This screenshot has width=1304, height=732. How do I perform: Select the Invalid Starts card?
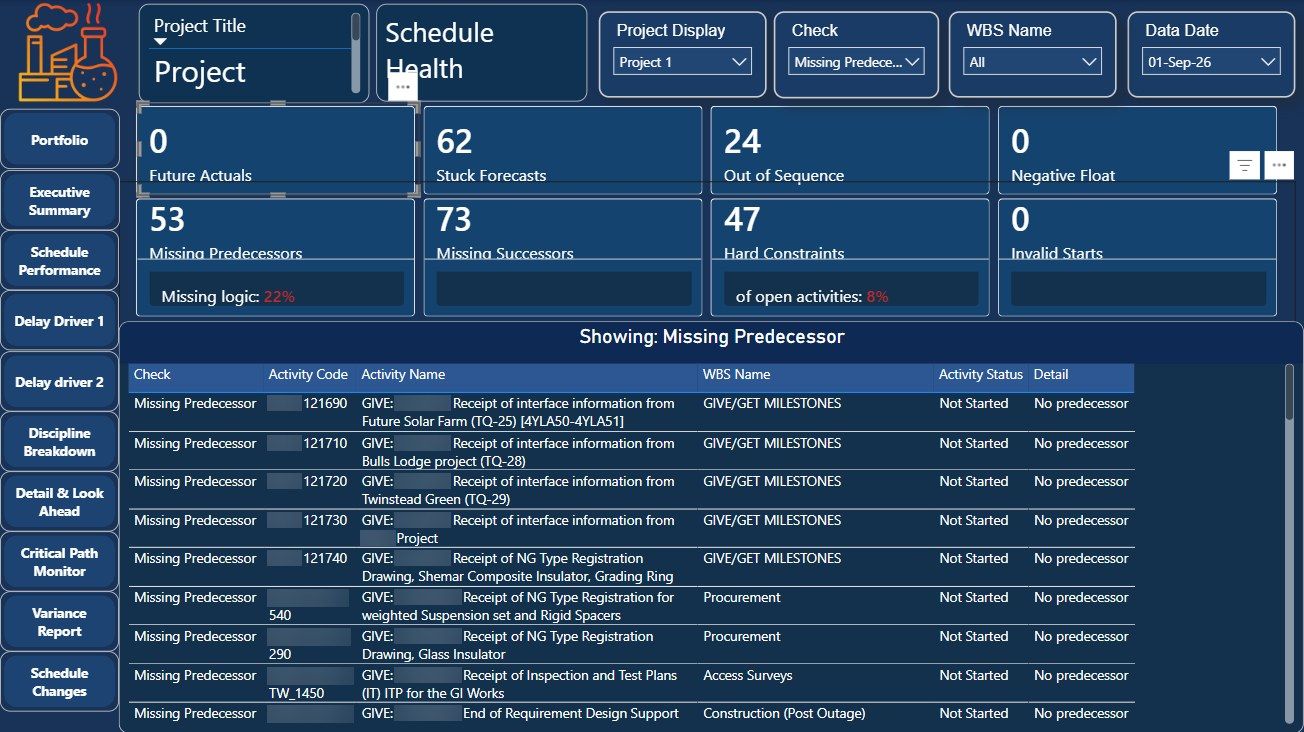point(1137,257)
